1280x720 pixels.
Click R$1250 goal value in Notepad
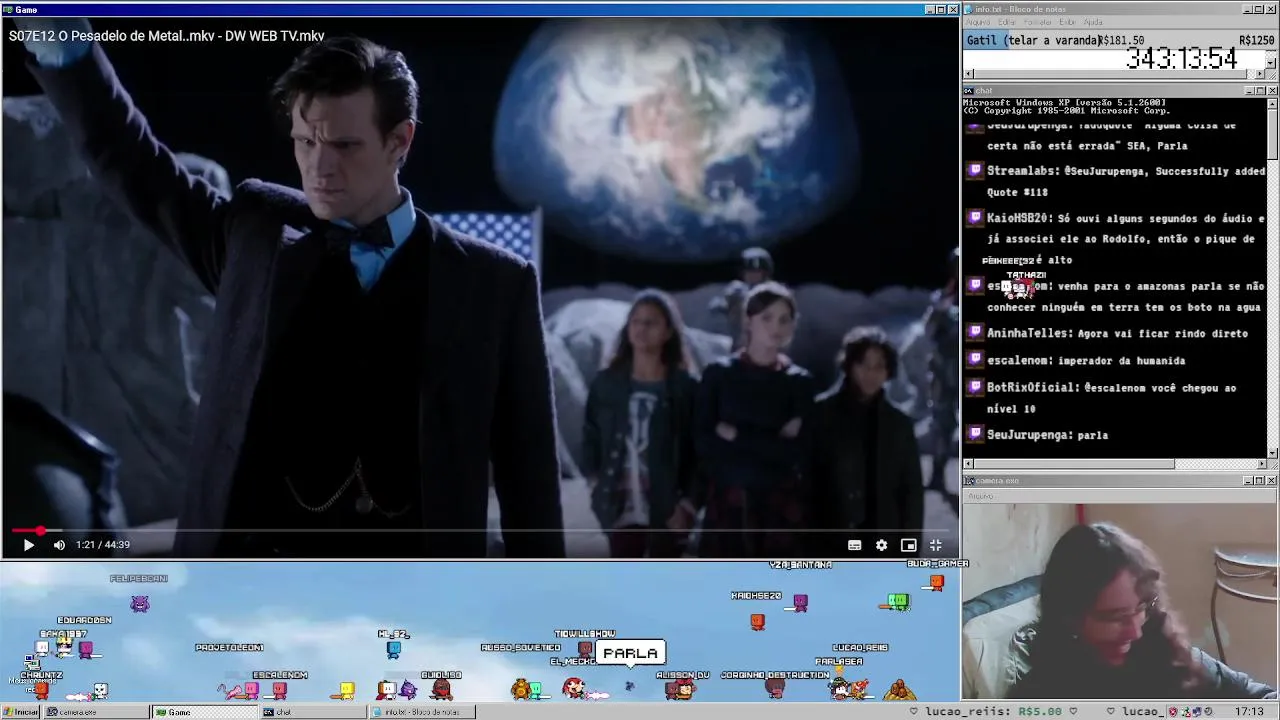(x=1256, y=41)
